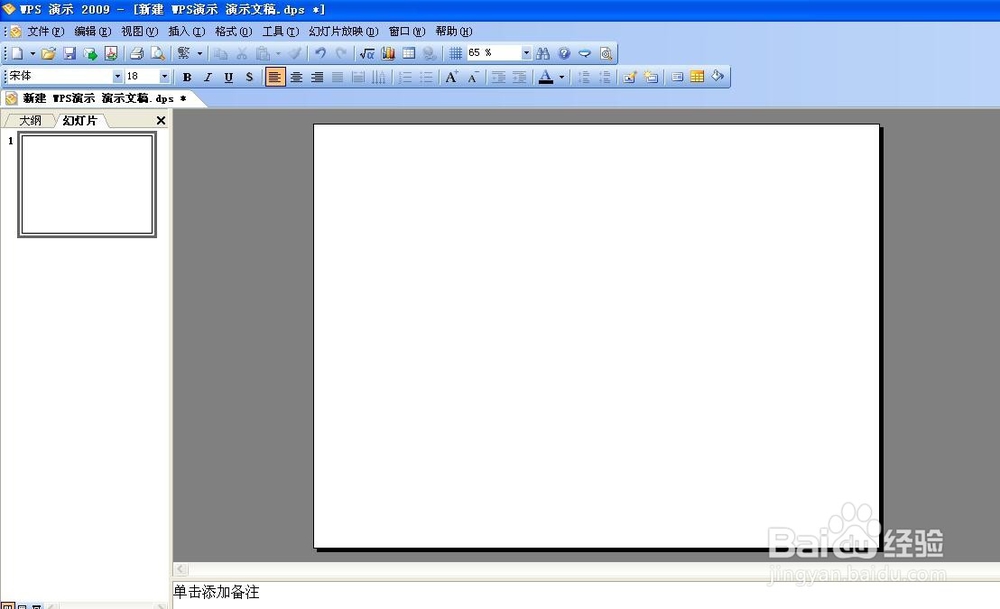Open the 插入 menu

(186, 31)
